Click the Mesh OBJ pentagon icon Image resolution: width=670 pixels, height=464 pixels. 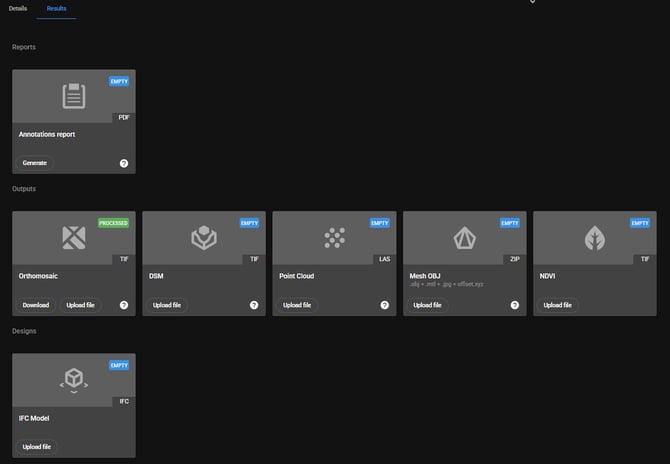465,237
